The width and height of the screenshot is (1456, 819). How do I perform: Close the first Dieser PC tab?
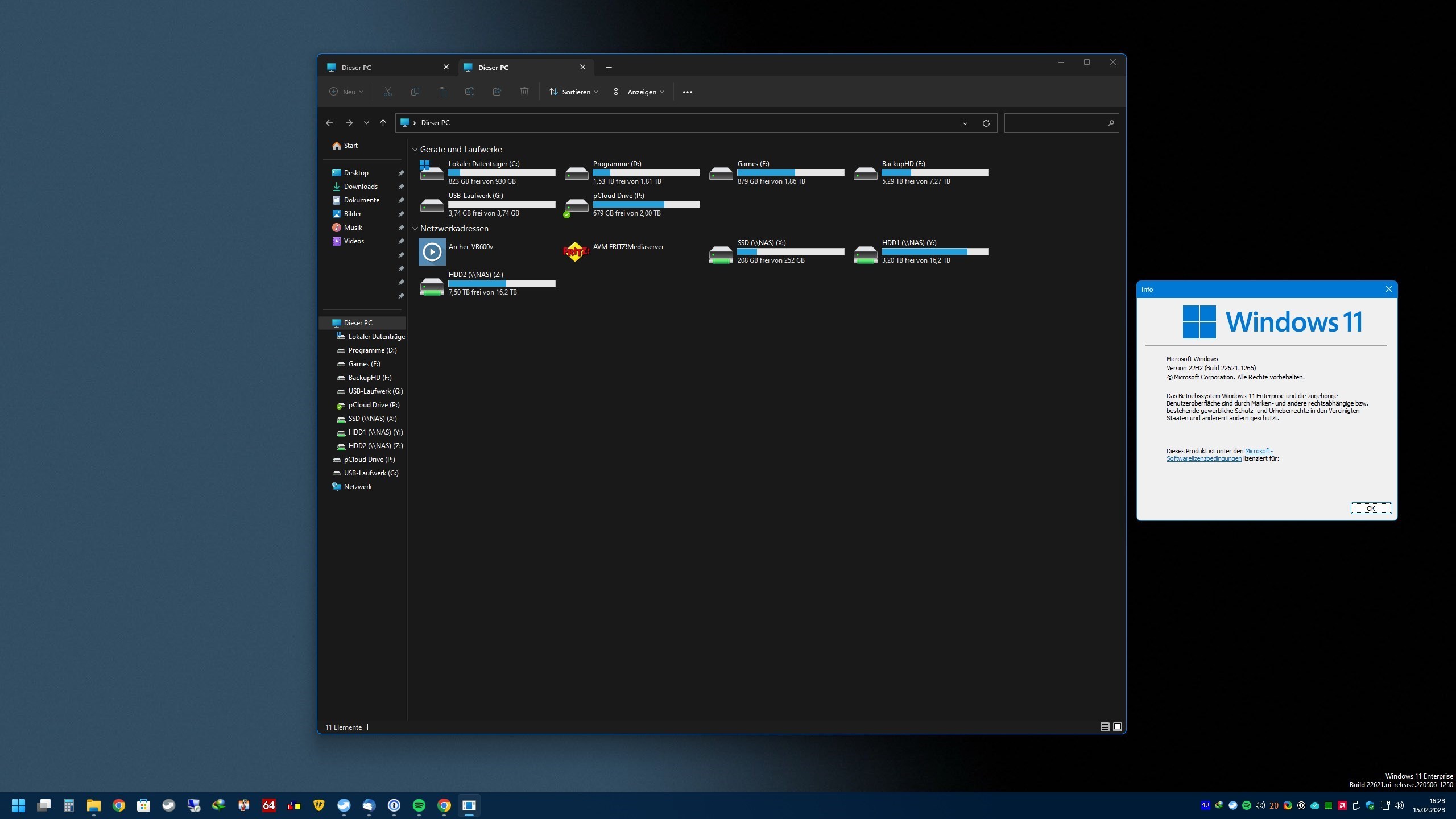(446, 67)
